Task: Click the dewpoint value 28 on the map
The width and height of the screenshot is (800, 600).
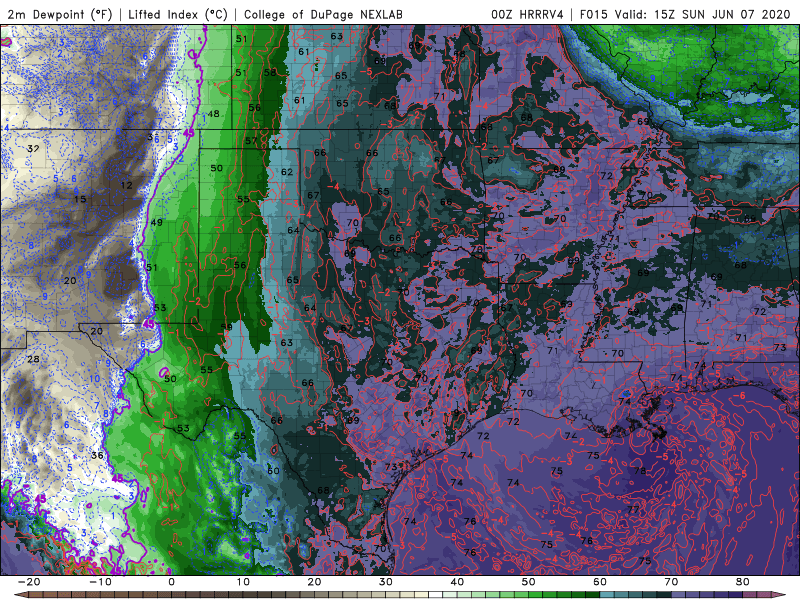Action: click(x=33, y=359)
